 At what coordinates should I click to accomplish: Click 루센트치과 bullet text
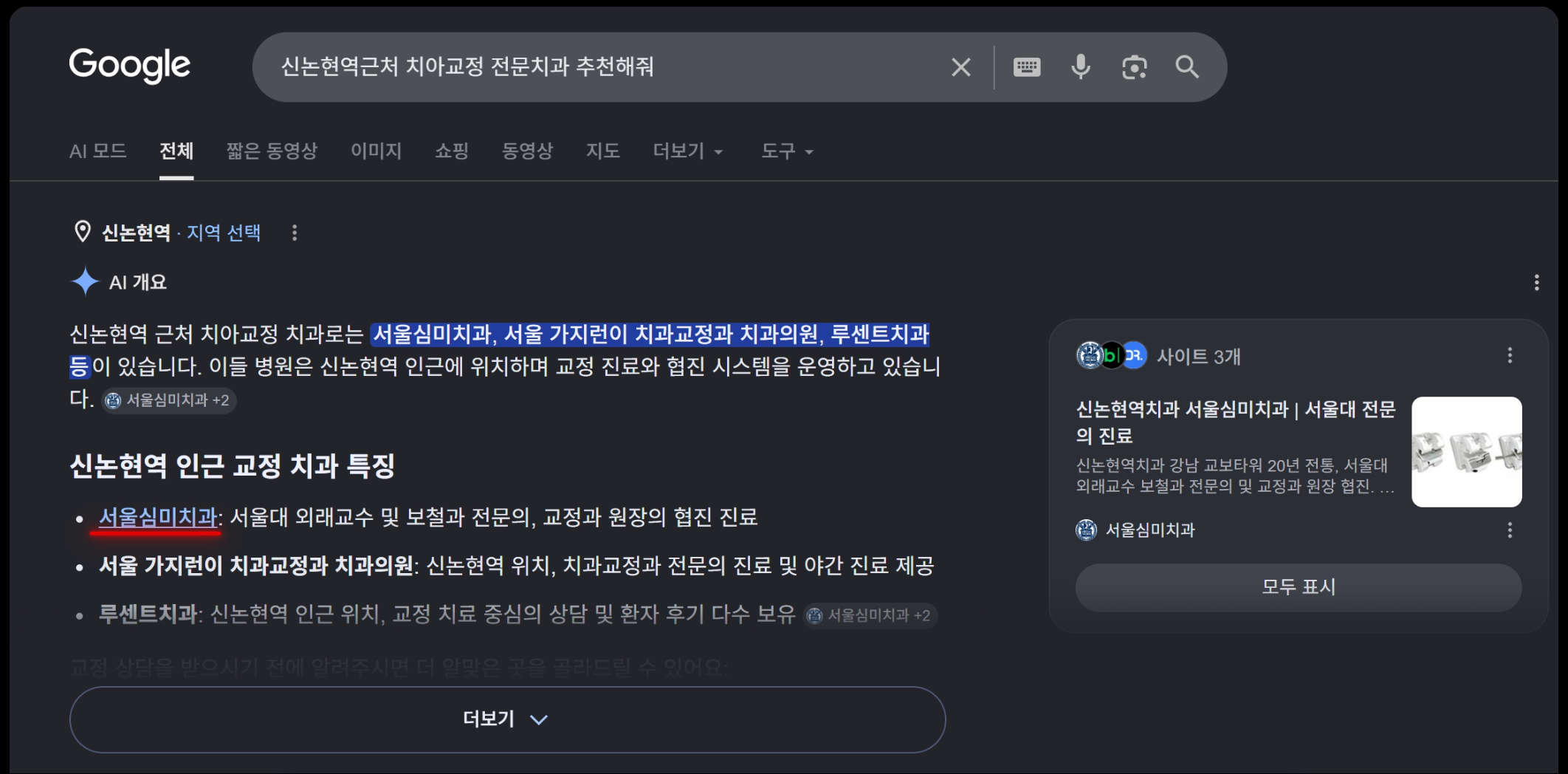148,614
